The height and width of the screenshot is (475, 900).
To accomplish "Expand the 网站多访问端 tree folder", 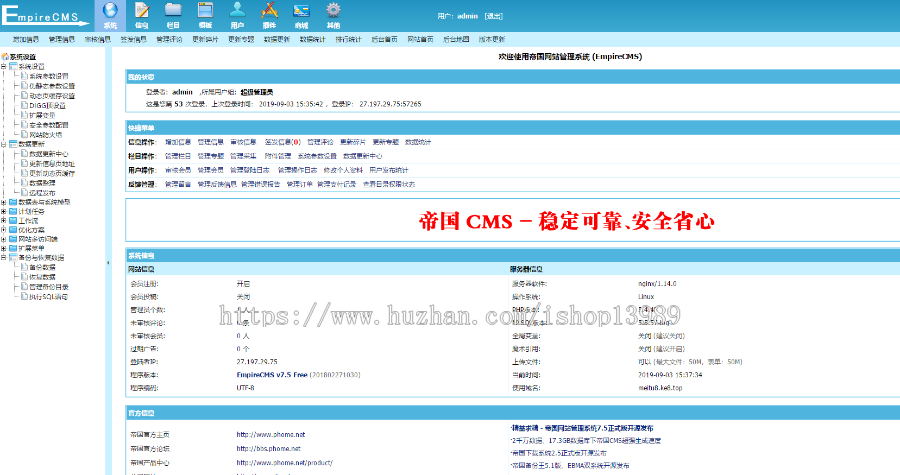I will (4, 239).
